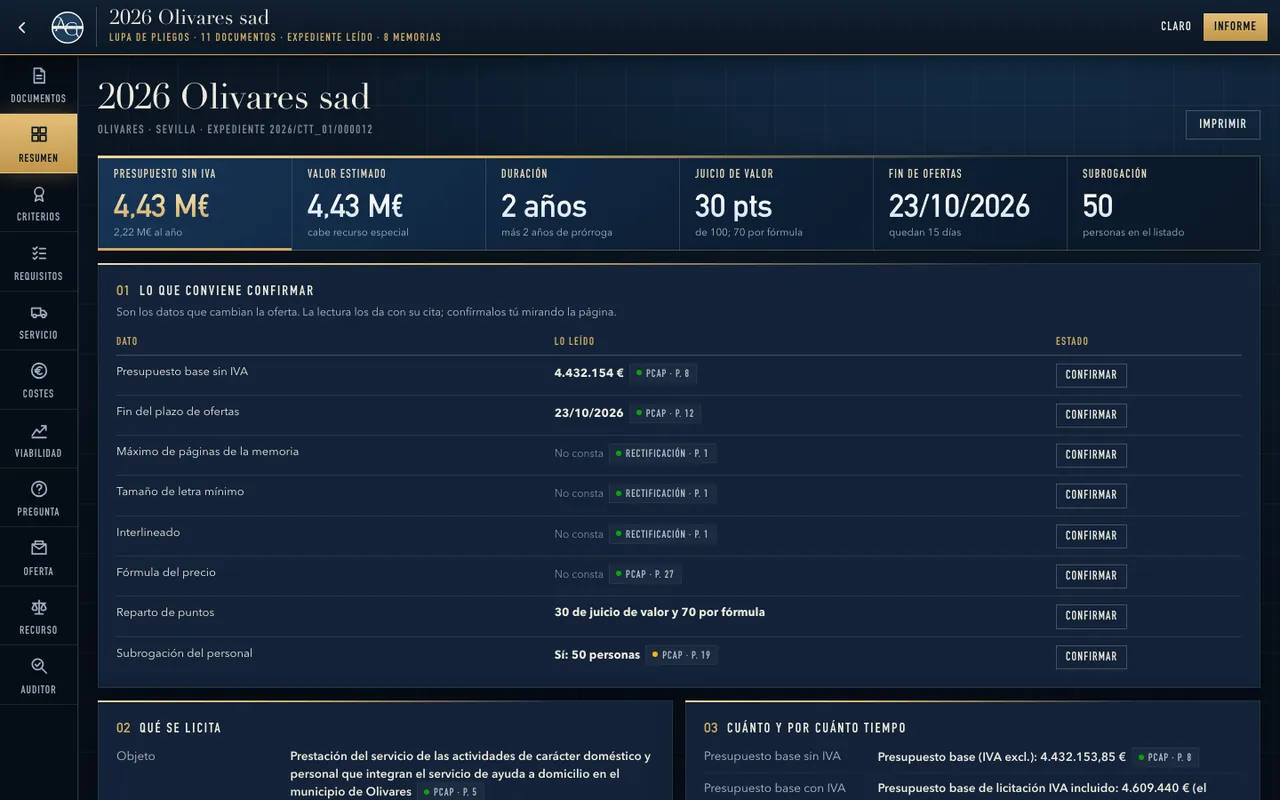Screen dimensions: 1280x800
Task: Select the Subrogación 50 card
Action: click(x=1164, y=203)
